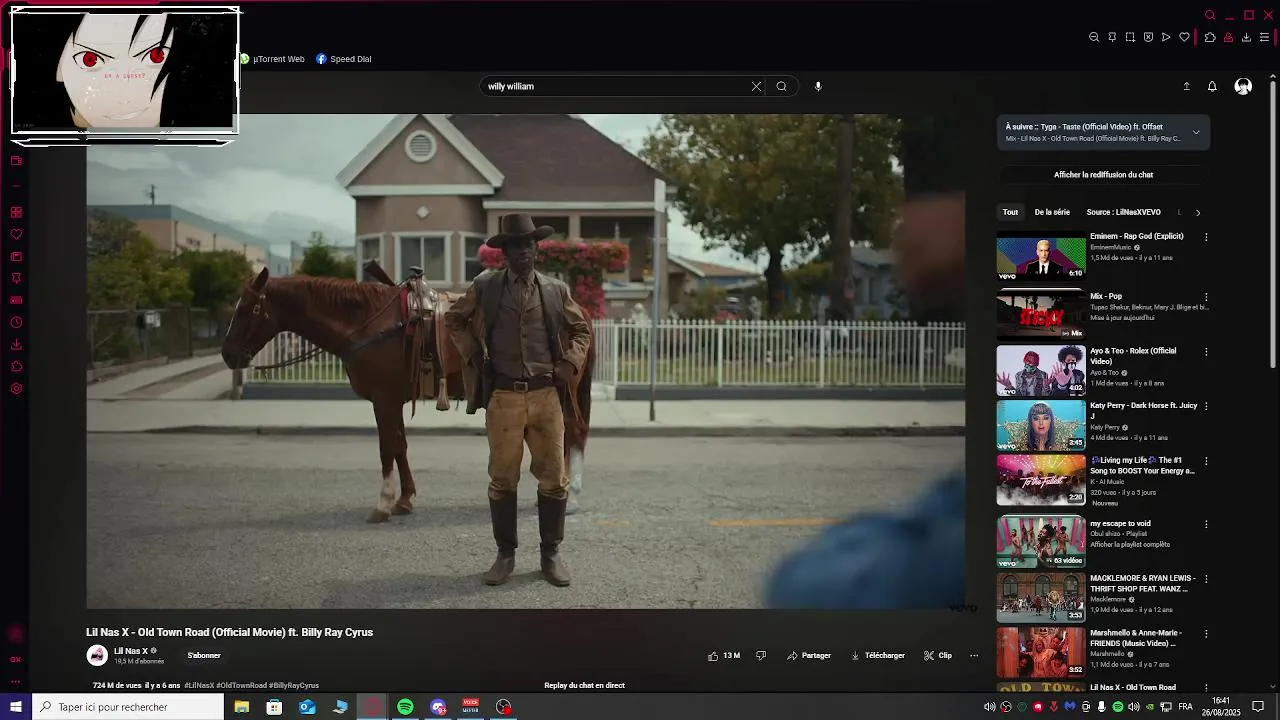Open Katy Perry Dark Horse thumbnail

(x=1040, y=425)
